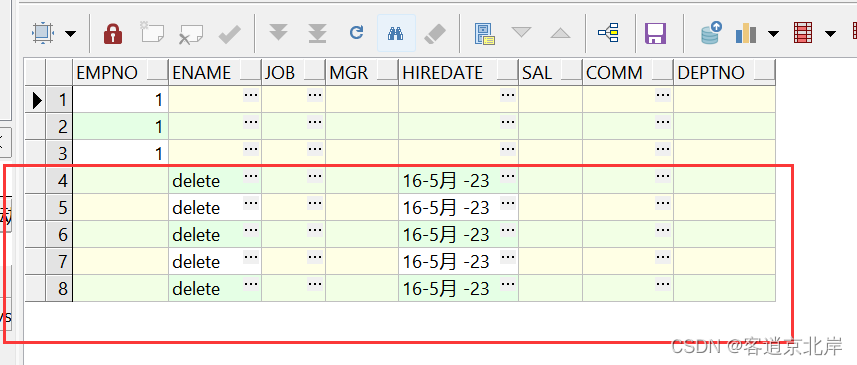
Task: Open the dropdown arrow beside the chart icon
Action: pyautogui.click(x=773, y=34)
